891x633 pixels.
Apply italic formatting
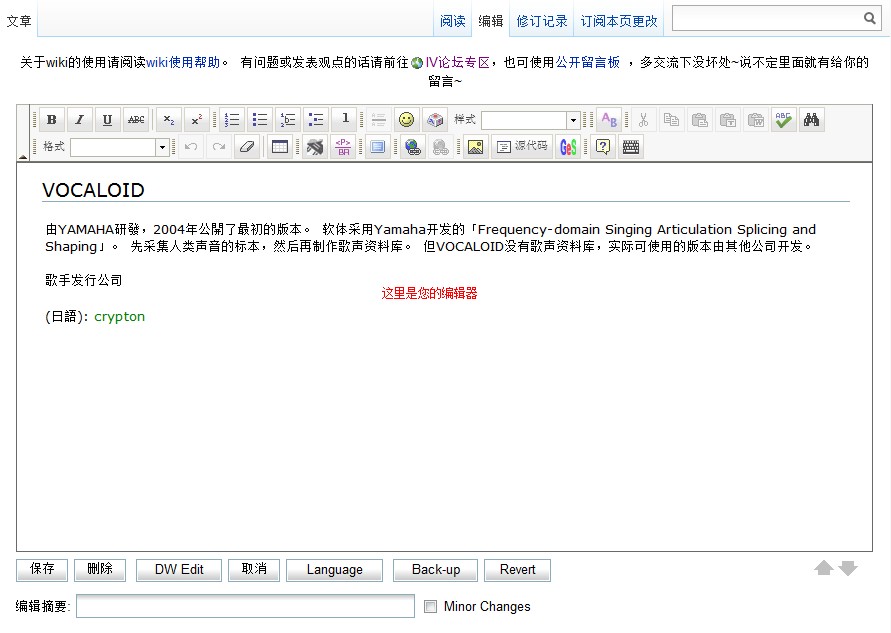tap(80, 119)
